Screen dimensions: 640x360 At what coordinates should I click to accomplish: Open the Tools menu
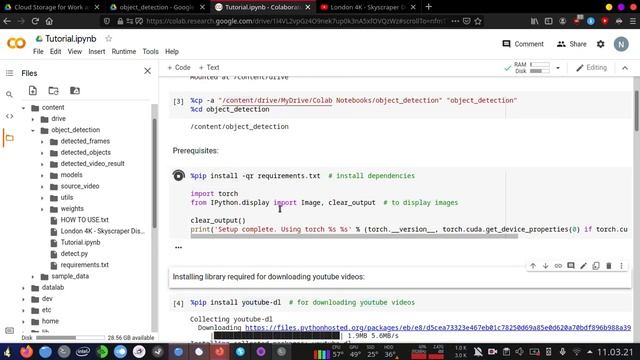[x=150, y=51]
